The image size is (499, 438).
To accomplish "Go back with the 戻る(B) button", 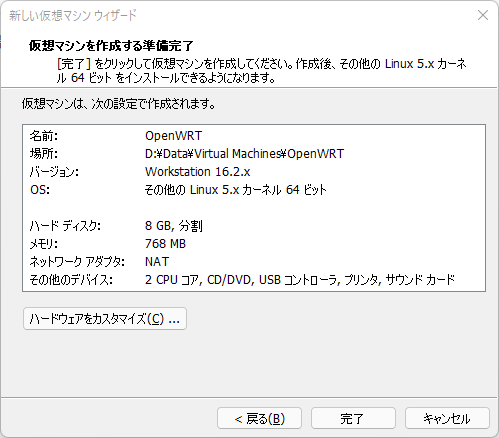I will 259,418.
